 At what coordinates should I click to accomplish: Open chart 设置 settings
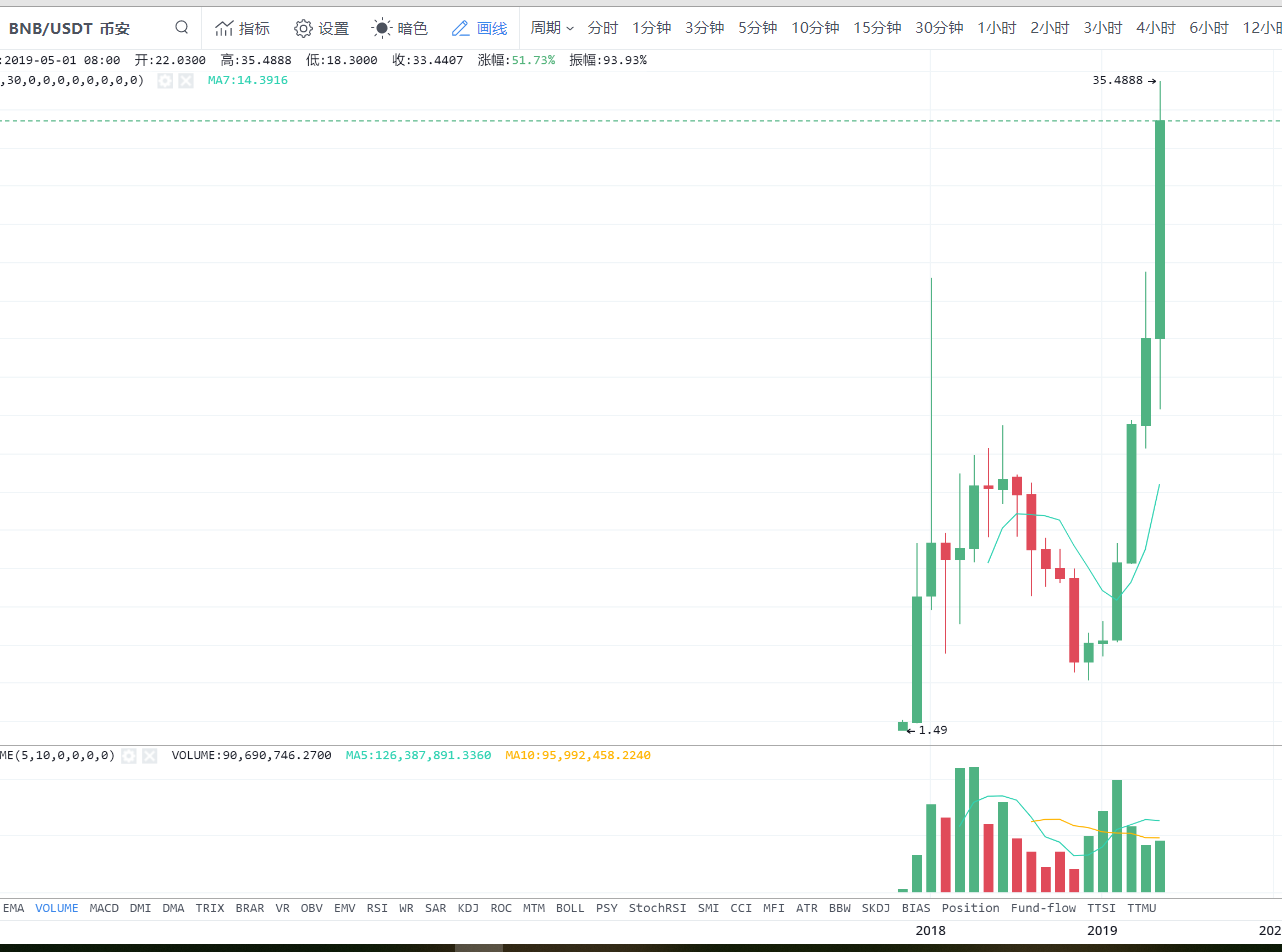tap(321, 28)
